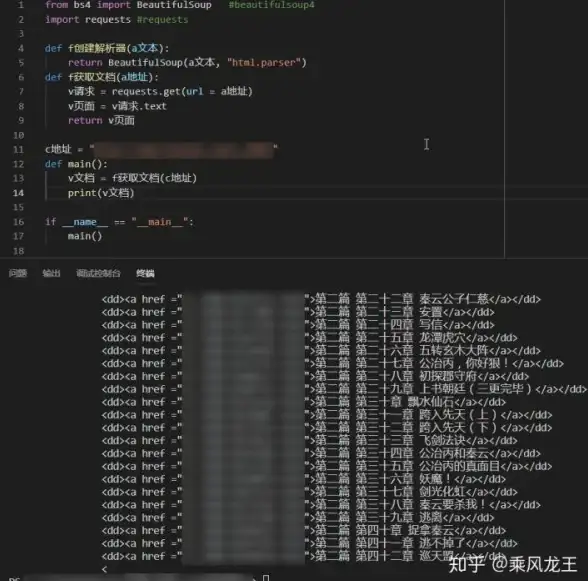Click terminal row 第三十四章 公冶丙和秦云
Screen dimensions: 588x581
click(321, 453)
